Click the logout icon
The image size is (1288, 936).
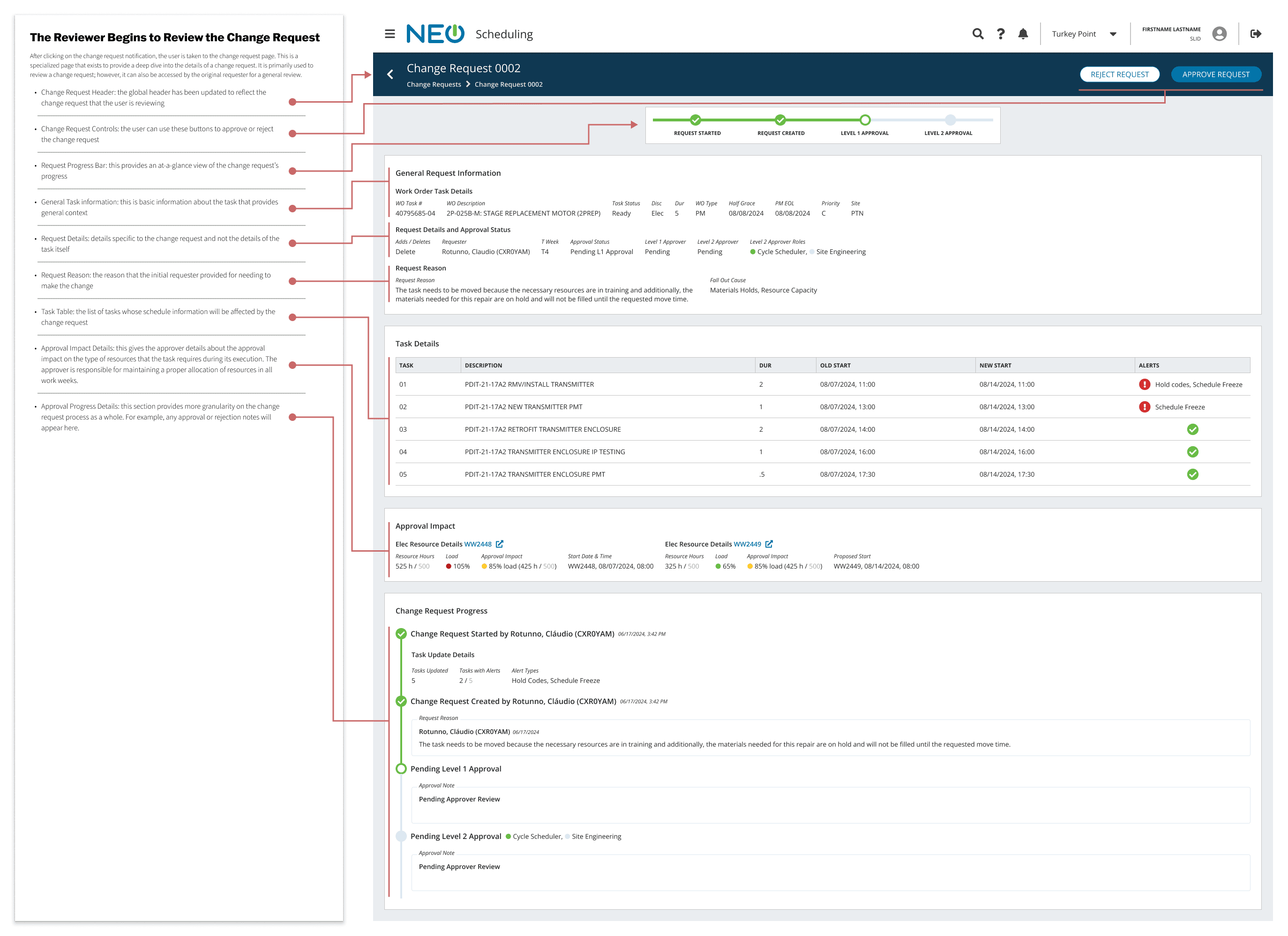[x=1256, y=34]
